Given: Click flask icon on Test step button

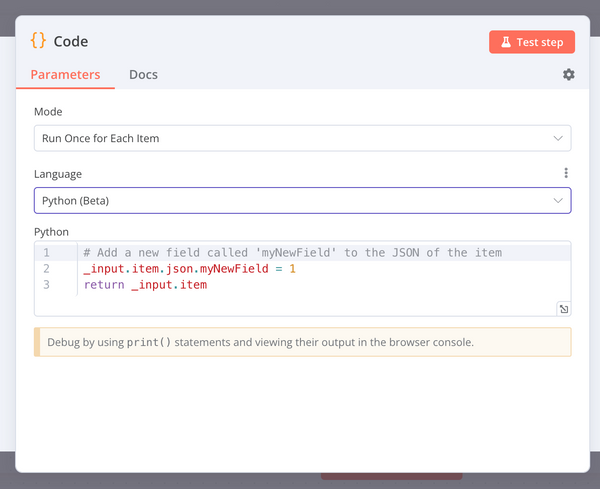Looking at the screenshot, I should point(506,42).
